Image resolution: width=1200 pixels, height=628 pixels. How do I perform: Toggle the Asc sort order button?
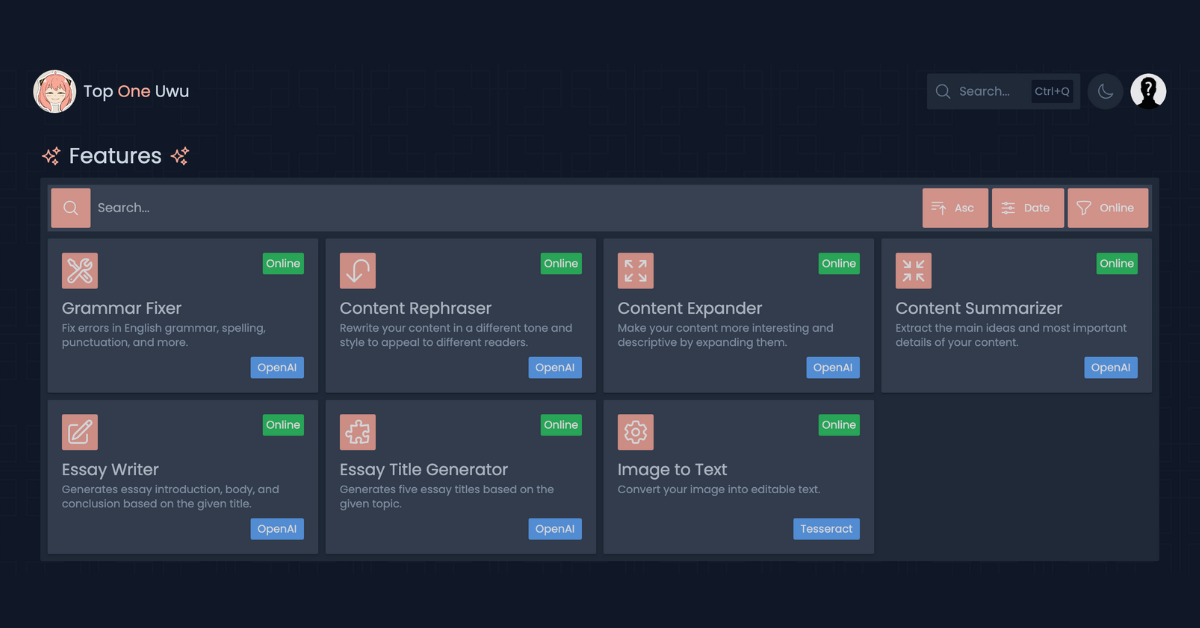pyautogui.click(x=954, y=208)
